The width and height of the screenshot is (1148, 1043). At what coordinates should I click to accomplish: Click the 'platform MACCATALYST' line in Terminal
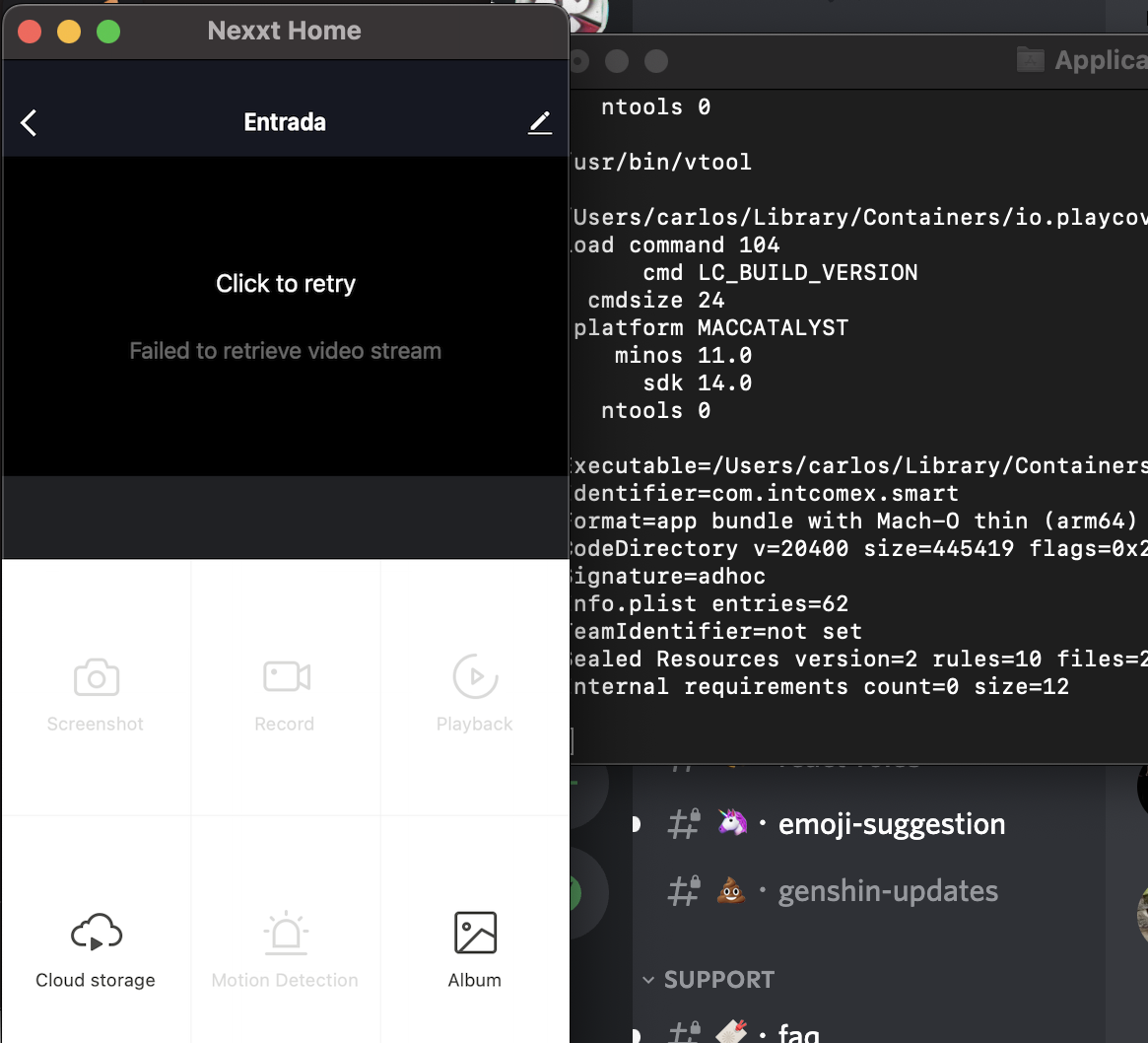(710, 327)
